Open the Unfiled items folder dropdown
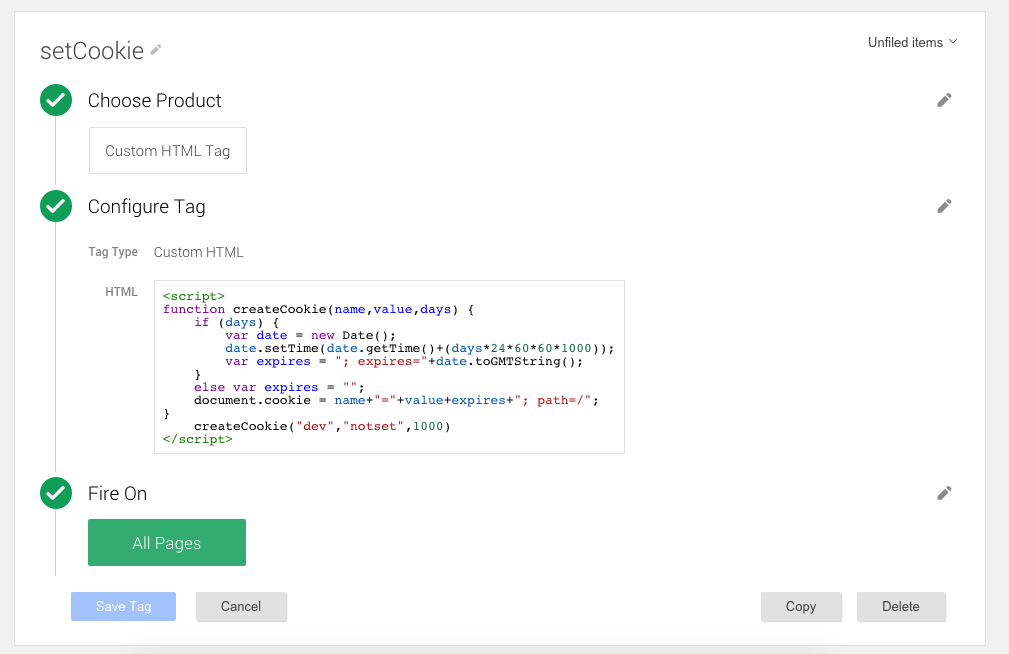This screenshot has width=1009, height=654. point(912,42)
